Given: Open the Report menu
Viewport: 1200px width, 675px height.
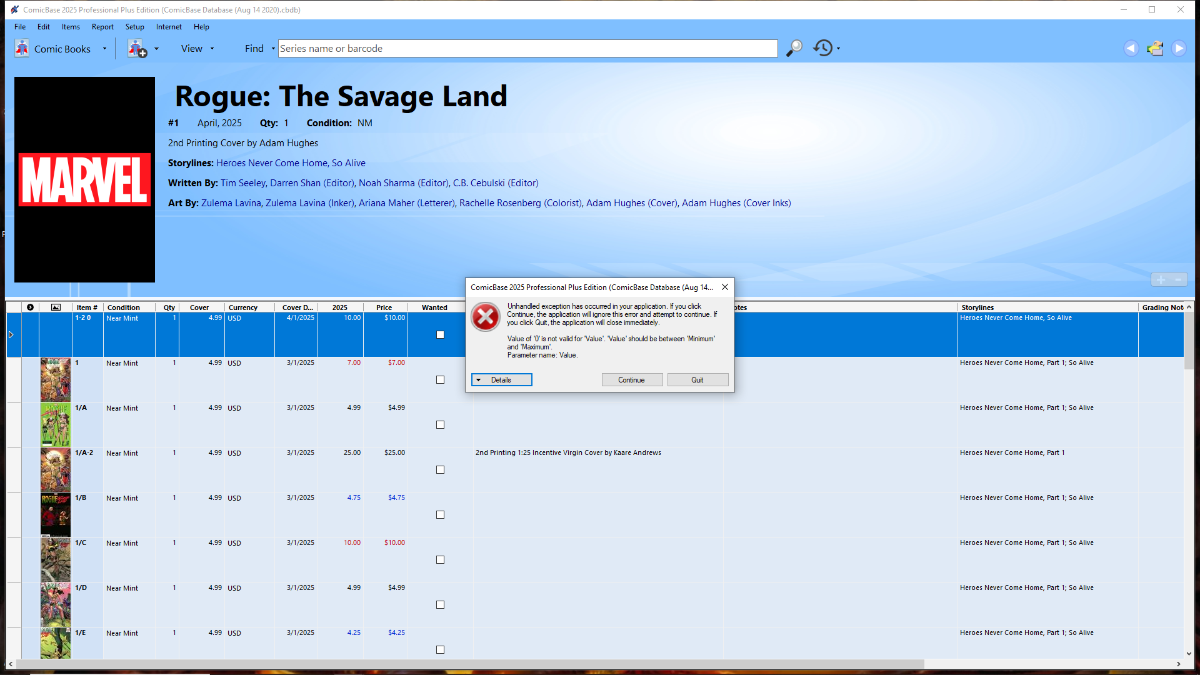Looking at the screenshot, I should [102, 27].
